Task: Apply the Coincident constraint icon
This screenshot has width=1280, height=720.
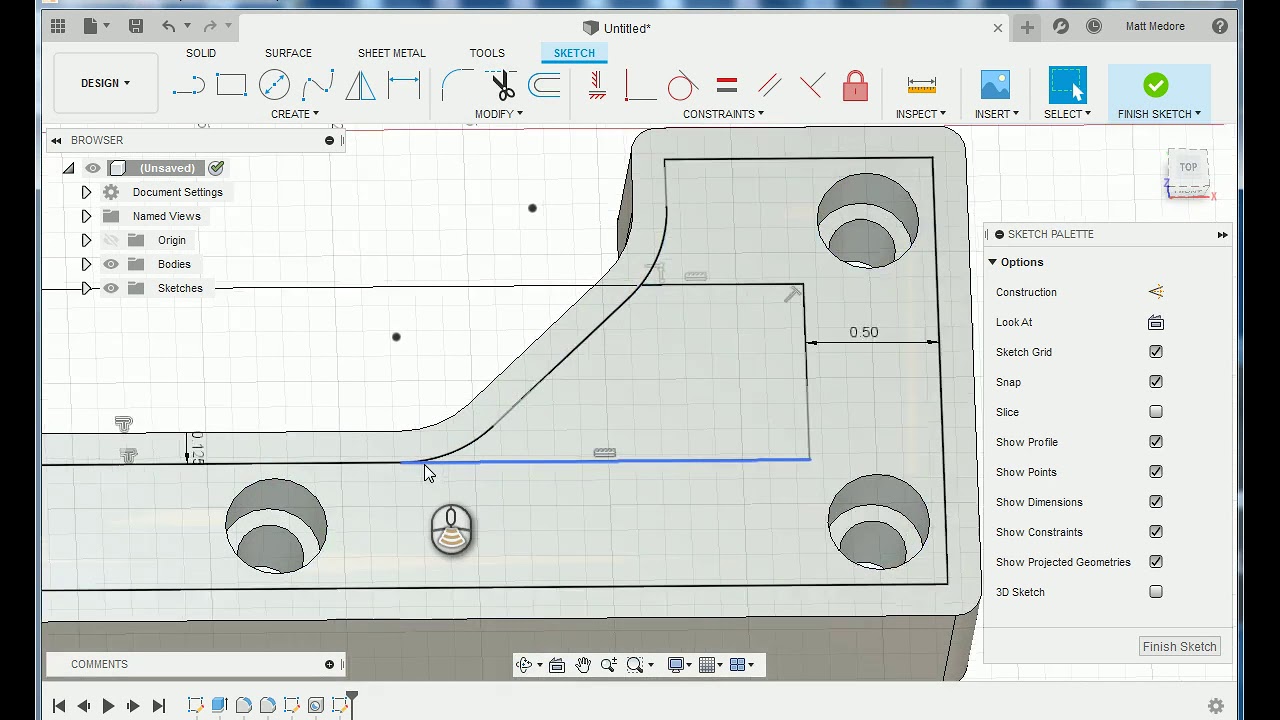Action: point(812,86)
